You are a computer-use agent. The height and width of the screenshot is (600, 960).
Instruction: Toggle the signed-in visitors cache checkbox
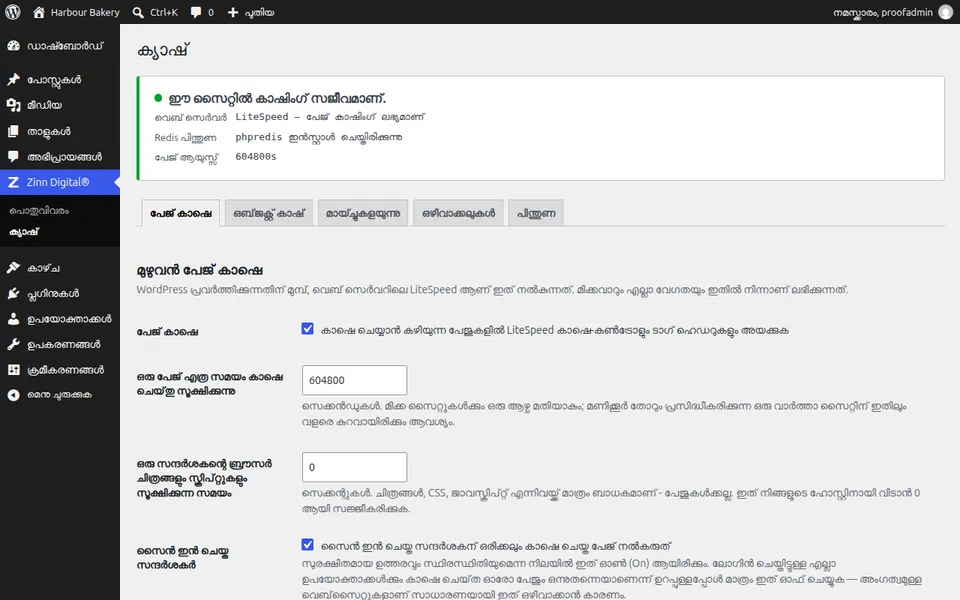(x=307, y=544)
